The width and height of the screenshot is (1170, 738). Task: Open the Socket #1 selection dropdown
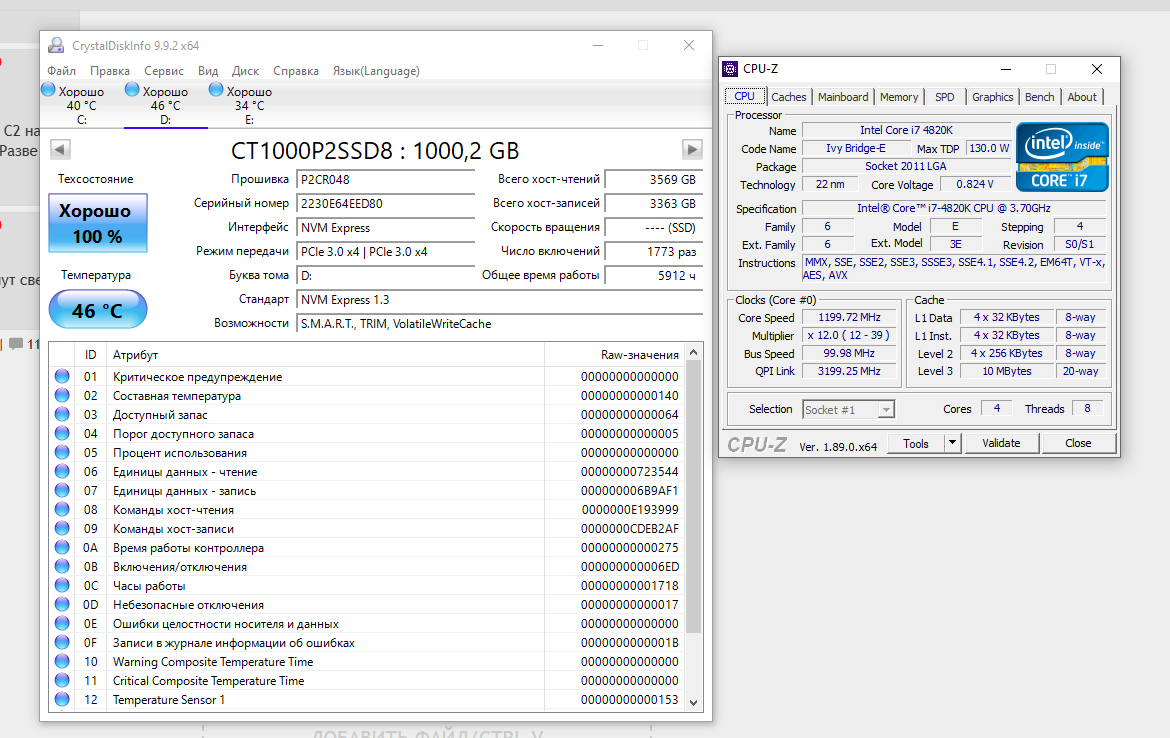point(848,410)
